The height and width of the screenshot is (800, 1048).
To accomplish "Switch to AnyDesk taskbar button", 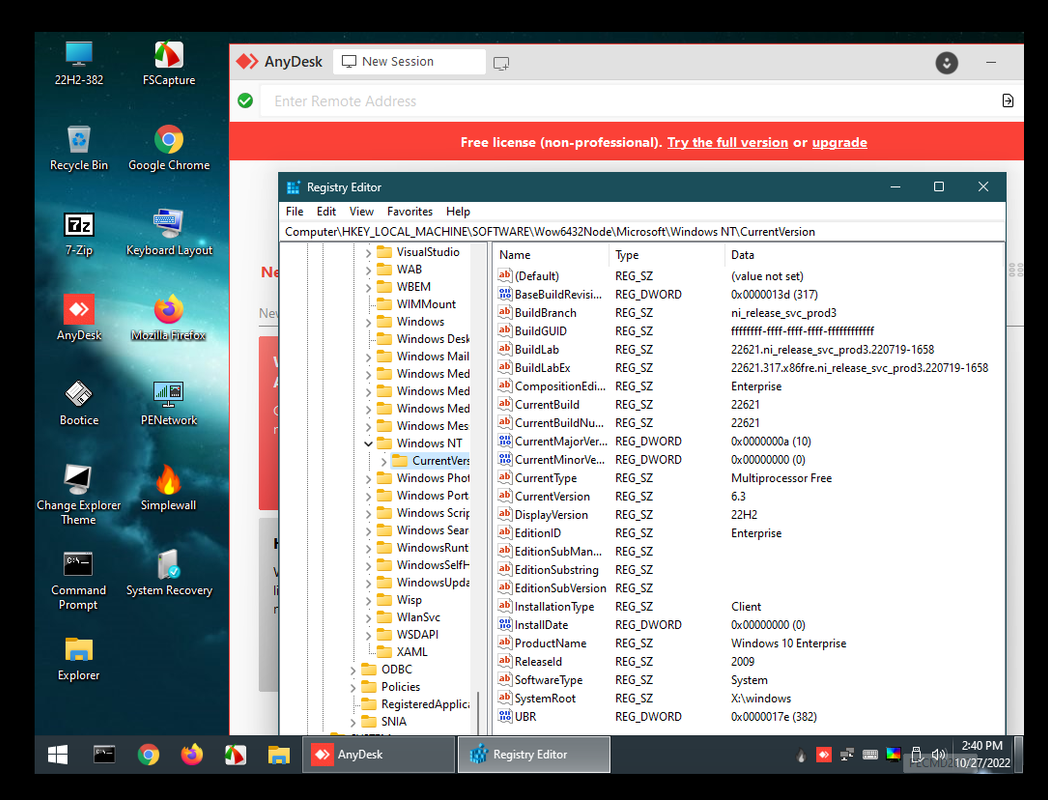I will click(x=378, y=755).
